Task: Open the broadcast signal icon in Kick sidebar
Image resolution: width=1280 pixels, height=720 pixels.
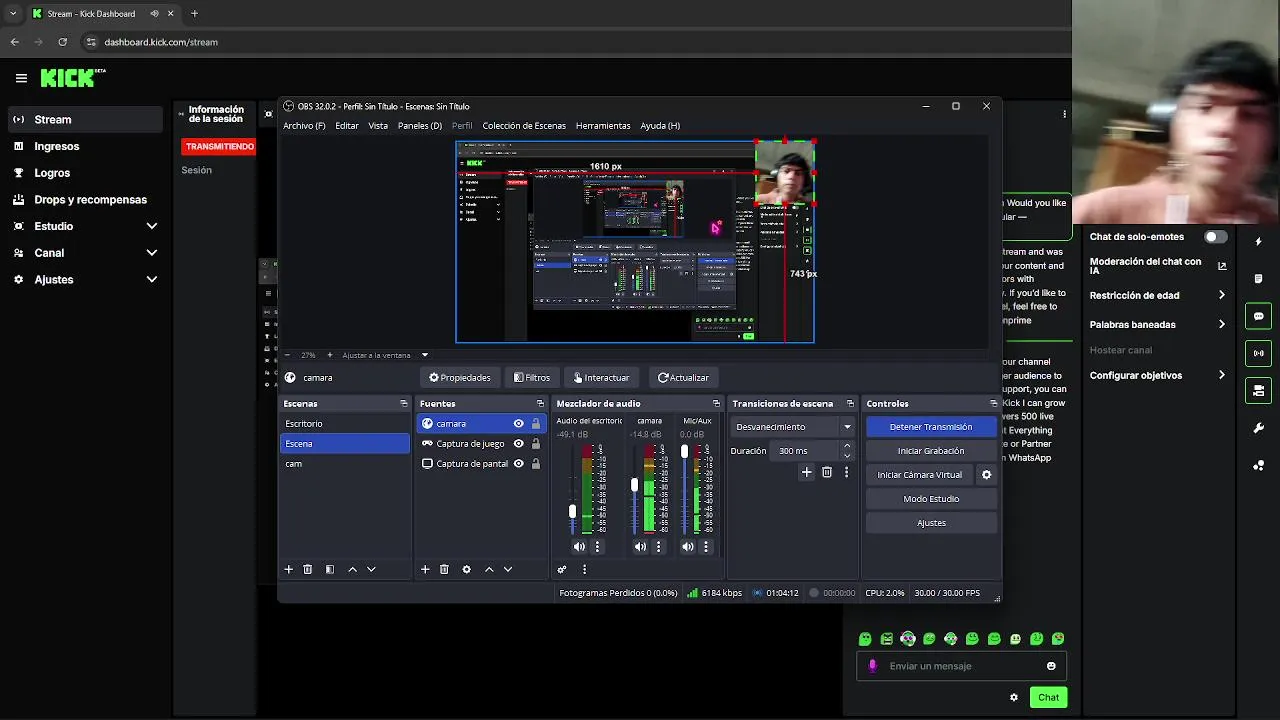Action: point(1258,353)
